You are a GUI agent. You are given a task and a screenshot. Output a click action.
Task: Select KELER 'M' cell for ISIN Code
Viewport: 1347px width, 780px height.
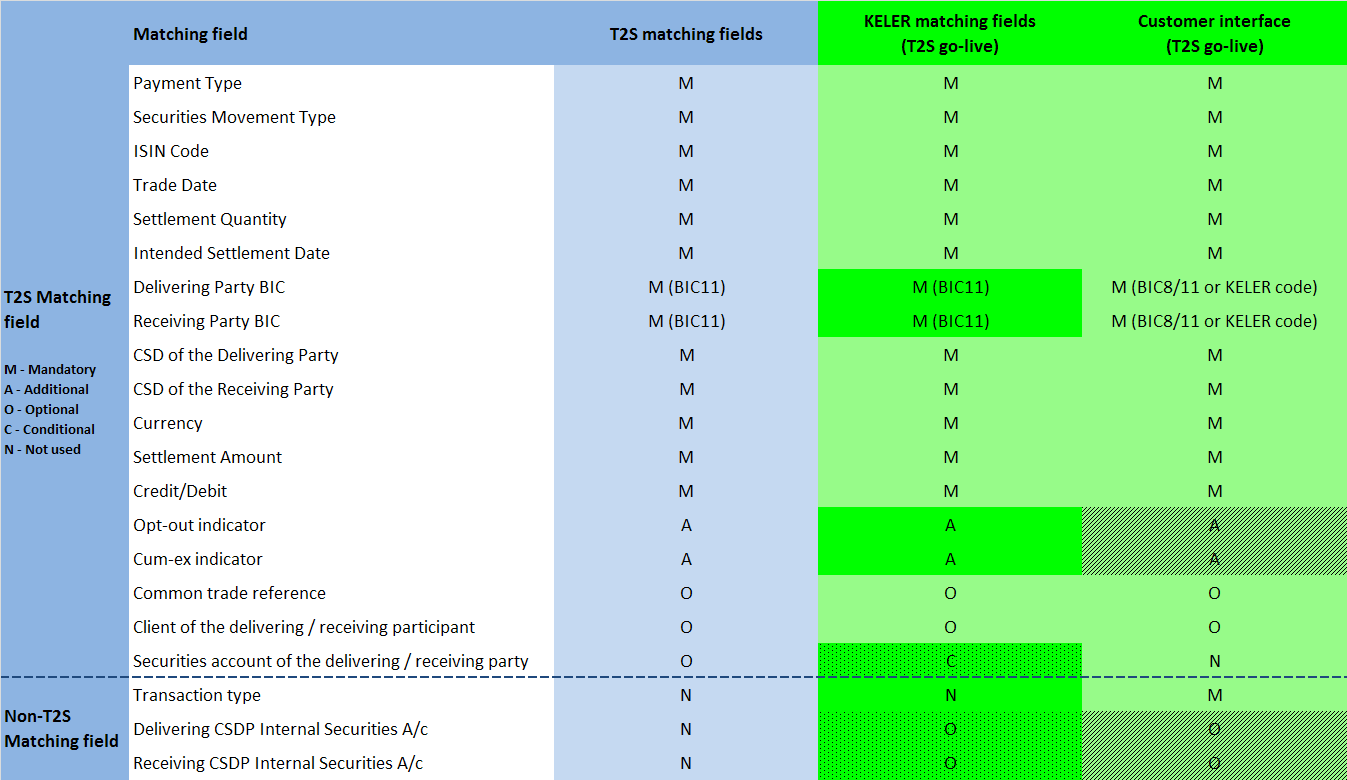tap(950, 151)
